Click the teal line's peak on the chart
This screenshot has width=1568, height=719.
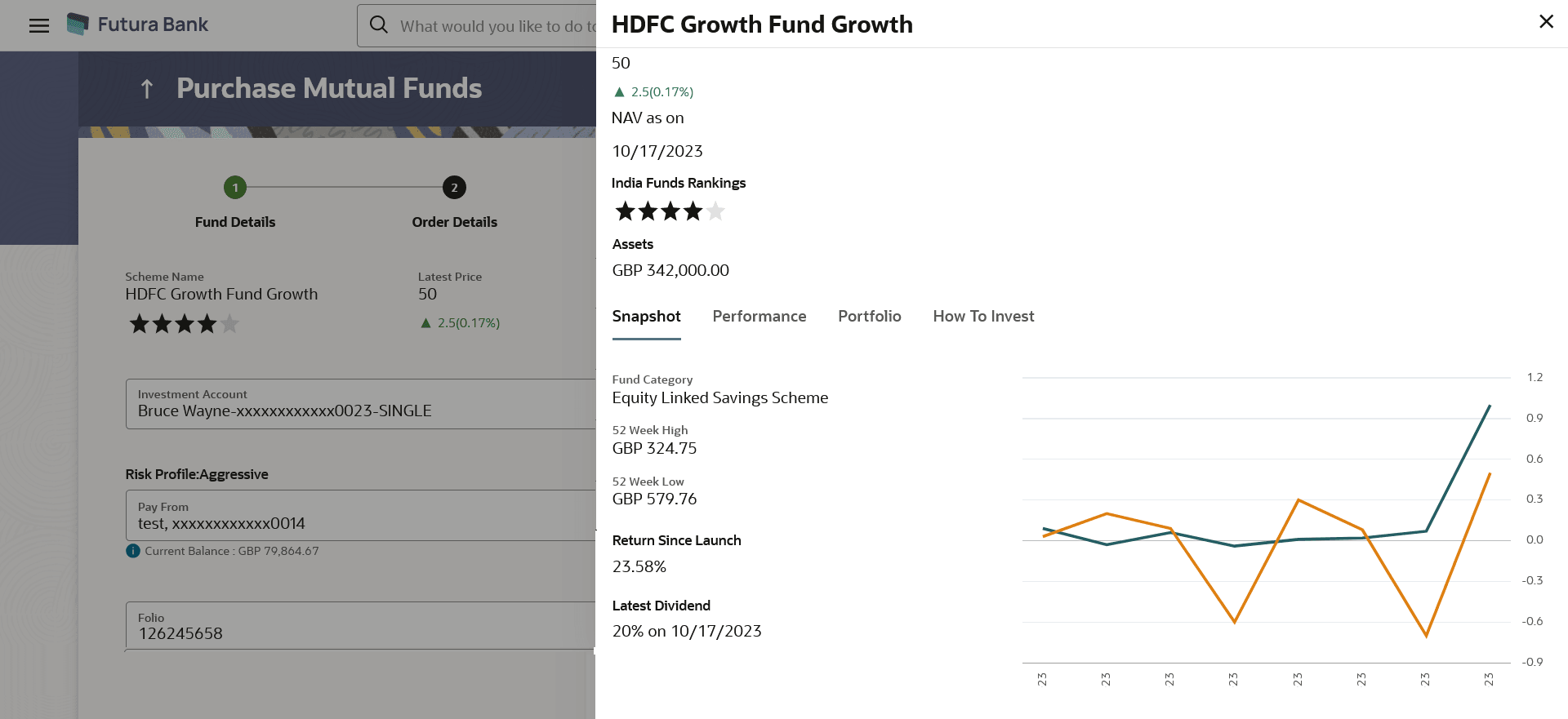pyautogui.click(x=1490, y=406)
